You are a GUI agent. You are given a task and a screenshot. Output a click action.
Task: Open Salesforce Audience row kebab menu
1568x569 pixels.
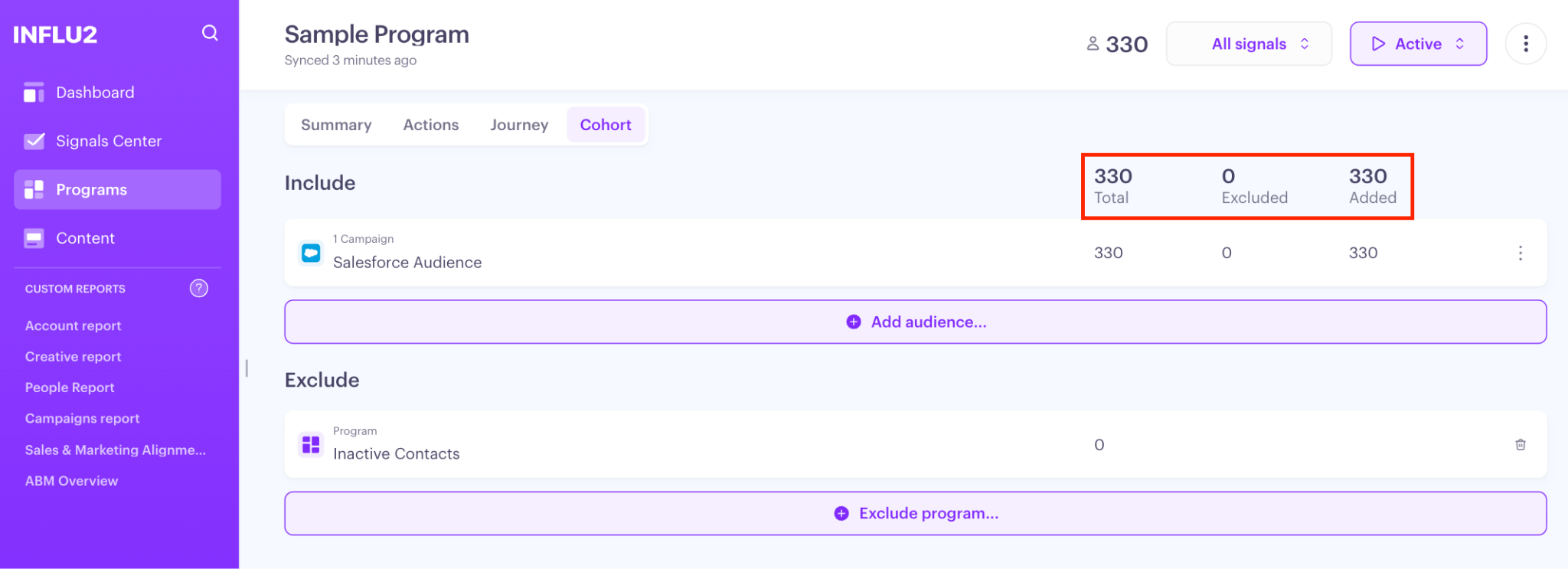pos(1520,253)
